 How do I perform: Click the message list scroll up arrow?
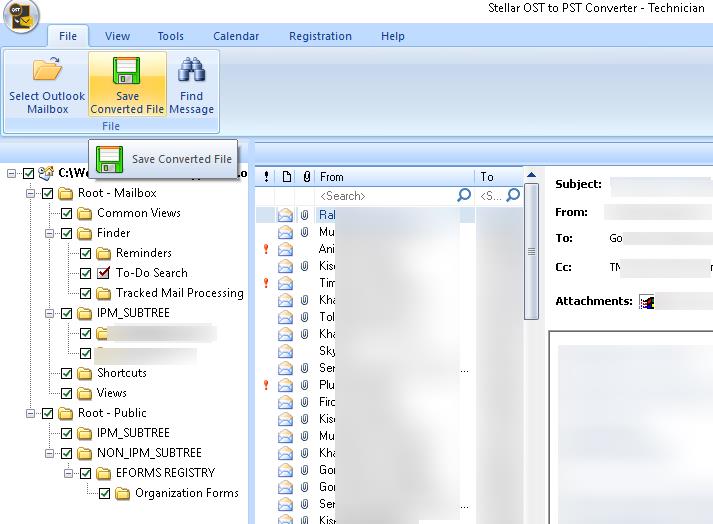[x=531, y=175]
